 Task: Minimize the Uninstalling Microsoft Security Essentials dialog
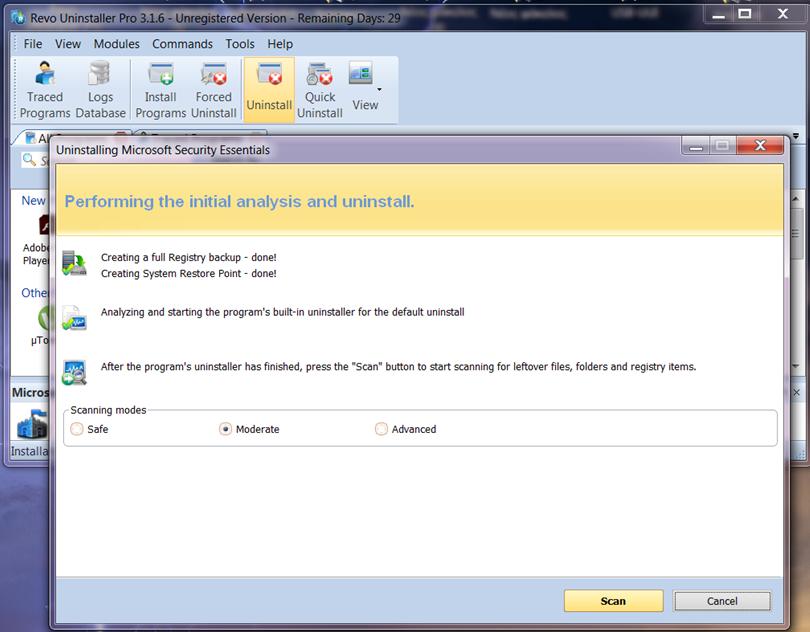coord(696,146)
